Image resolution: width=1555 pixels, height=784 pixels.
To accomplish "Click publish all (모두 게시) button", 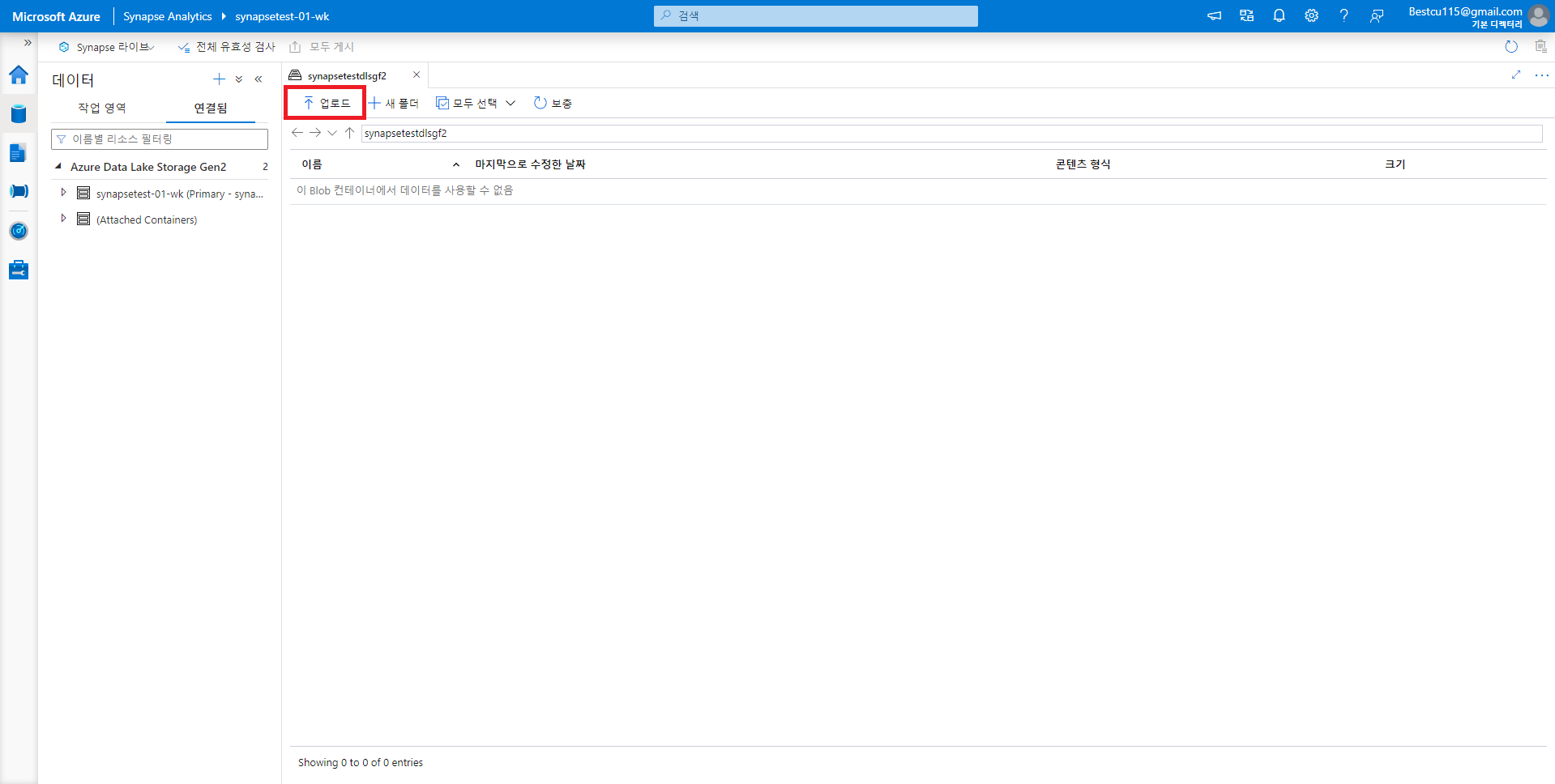I will point(323,47).
